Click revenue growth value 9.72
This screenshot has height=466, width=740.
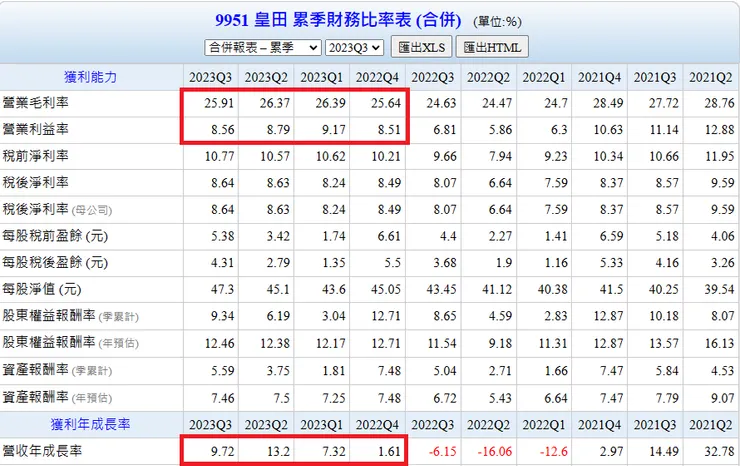click(x=223, y=452)
